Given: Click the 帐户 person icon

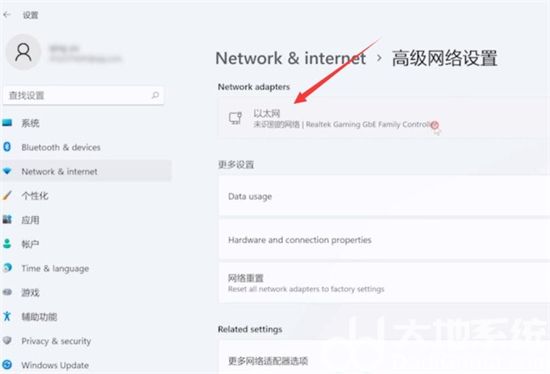Looking at the screenshot, I should click(7, 243).
